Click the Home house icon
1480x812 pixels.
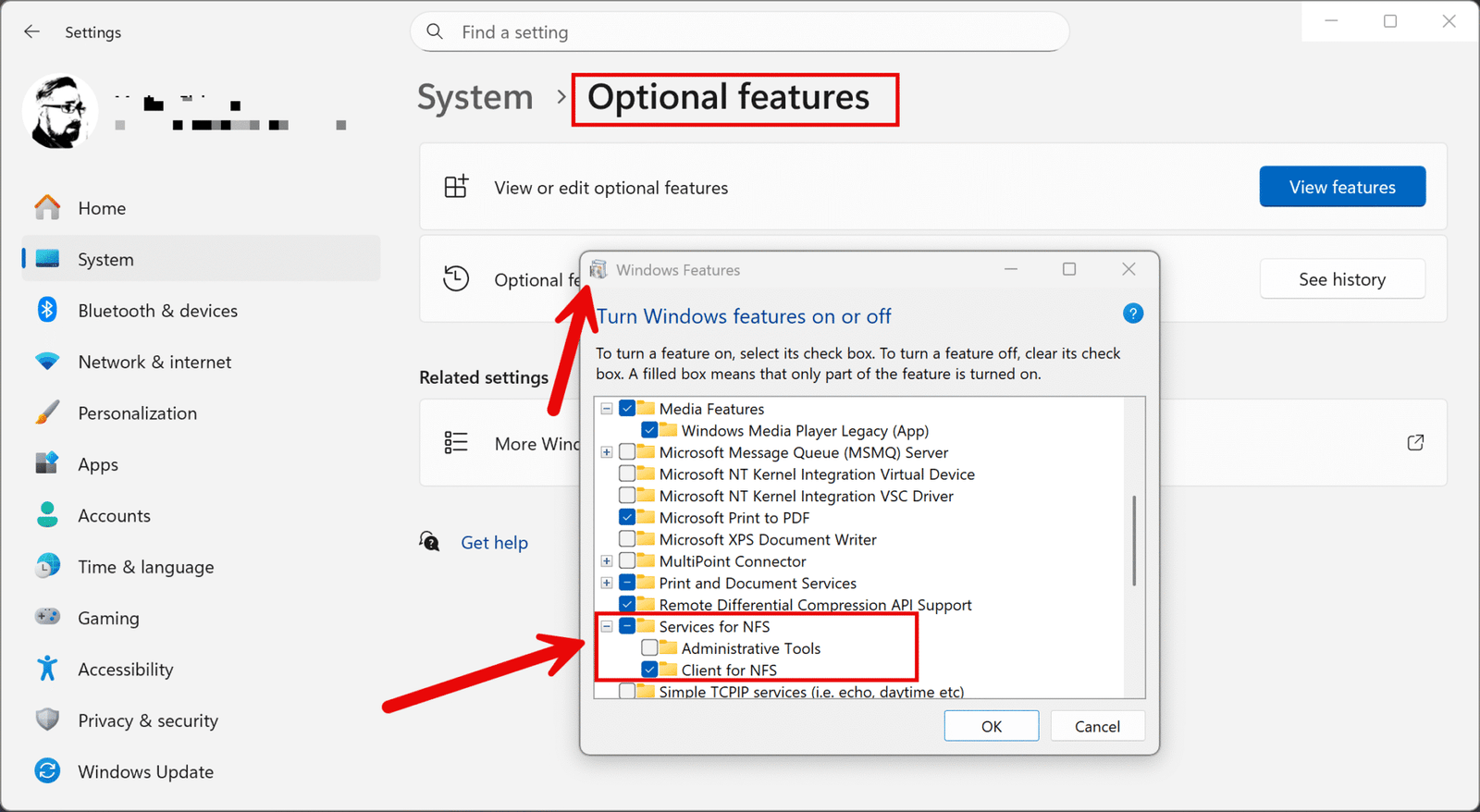tap(47, 208)
